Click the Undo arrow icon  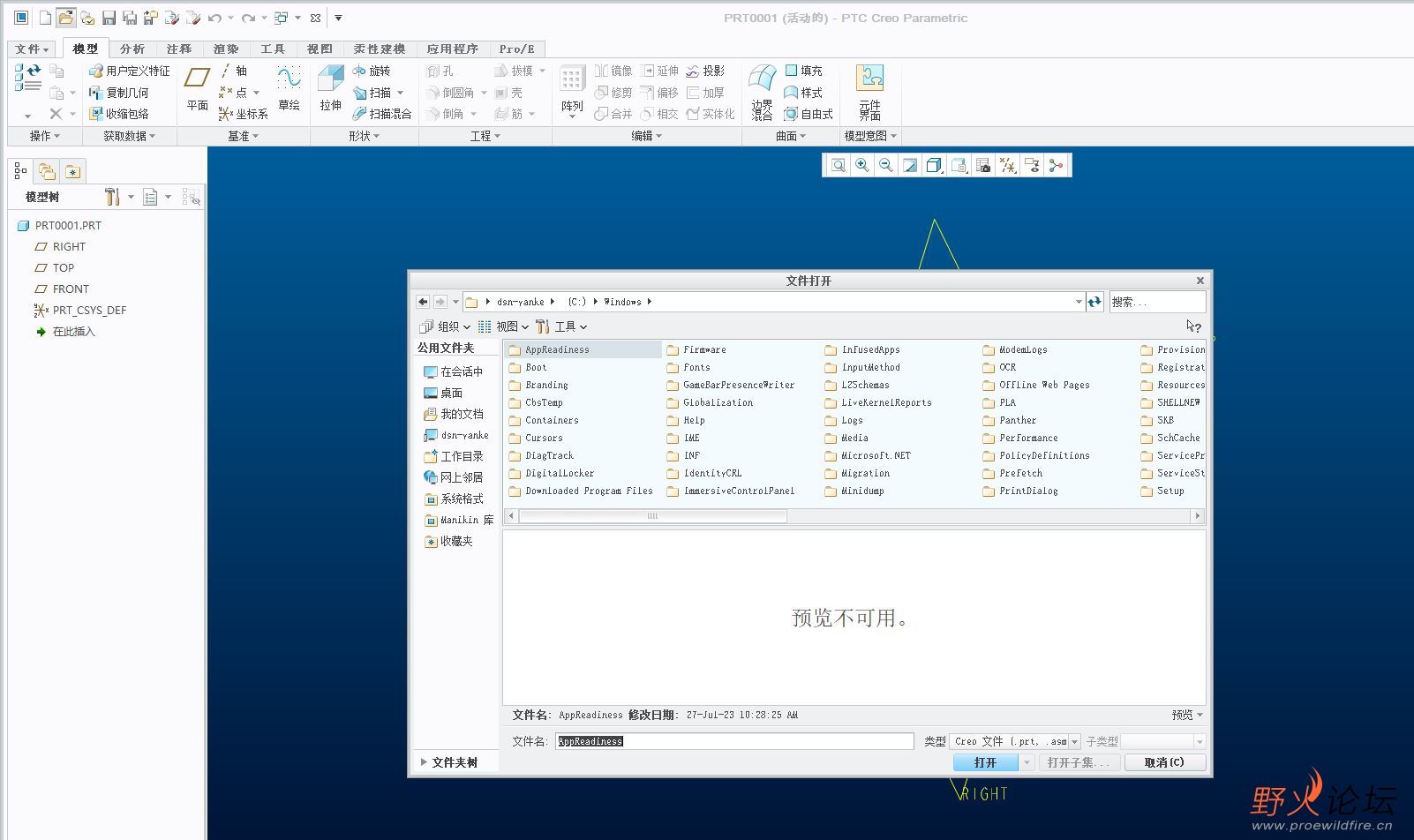pos(214,18)
